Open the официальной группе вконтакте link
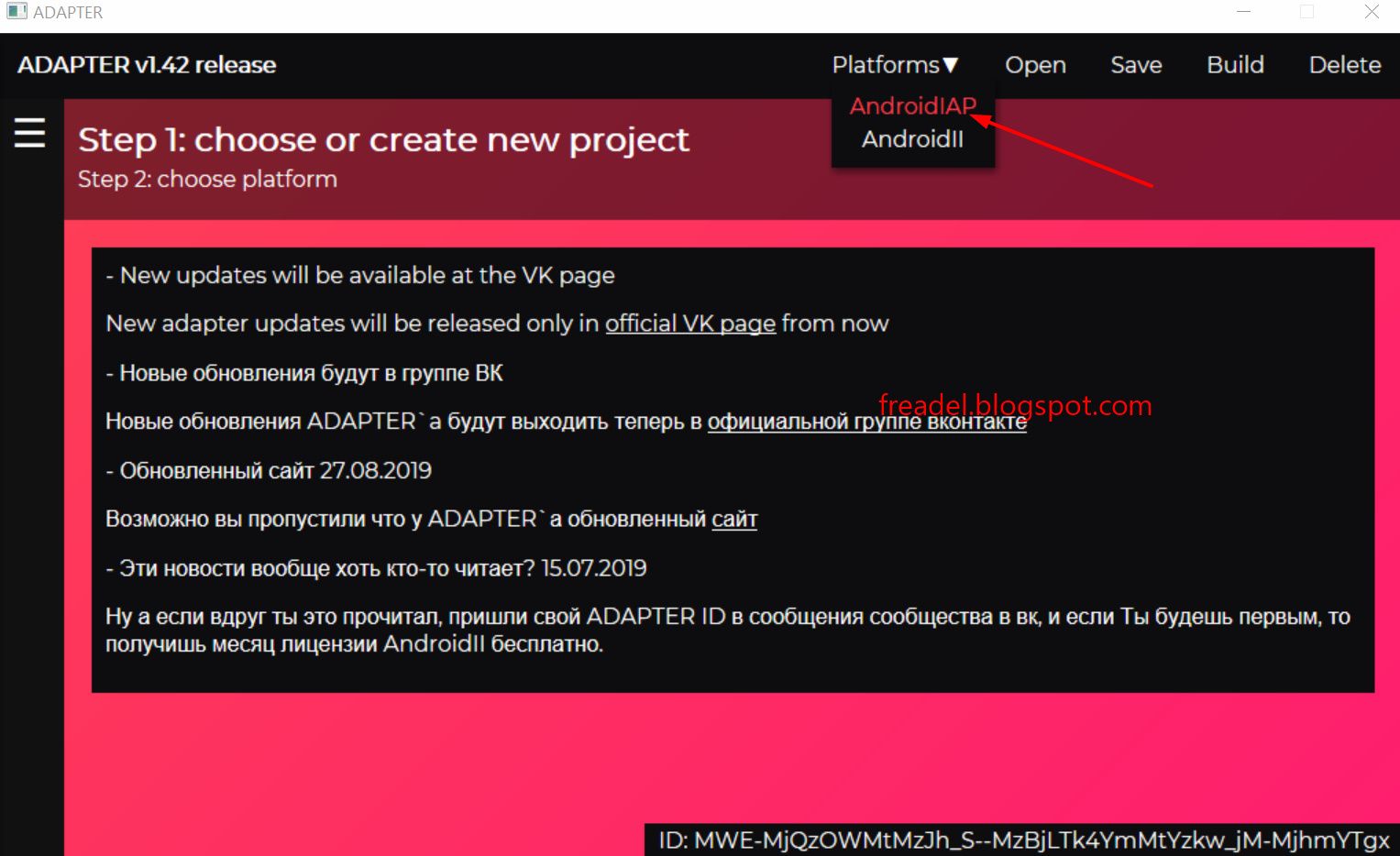1400x856 pixels. coord(867,422)
